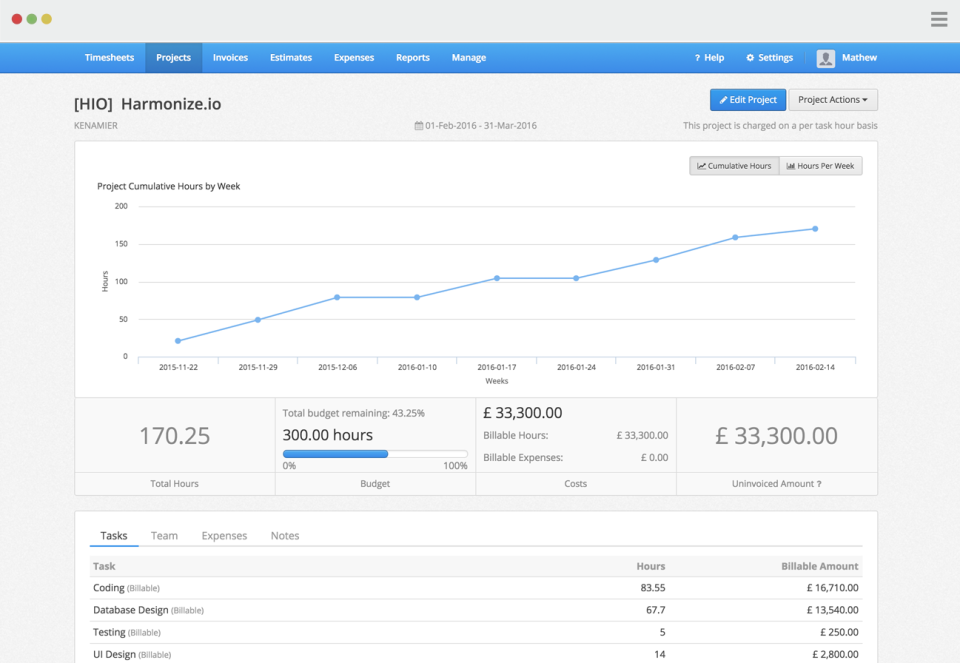Navigate to the Invoices section
960x663 pixels.
[229, 57]
